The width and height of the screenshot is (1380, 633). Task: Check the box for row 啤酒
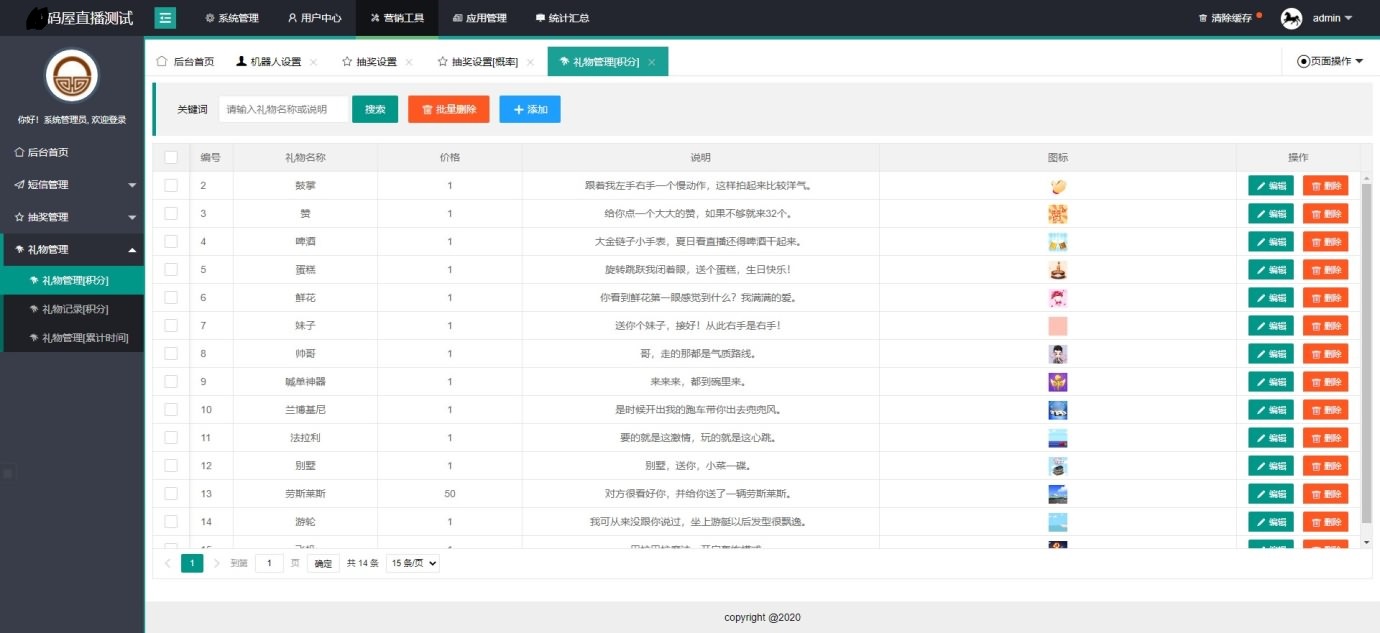tap(171, 241)
